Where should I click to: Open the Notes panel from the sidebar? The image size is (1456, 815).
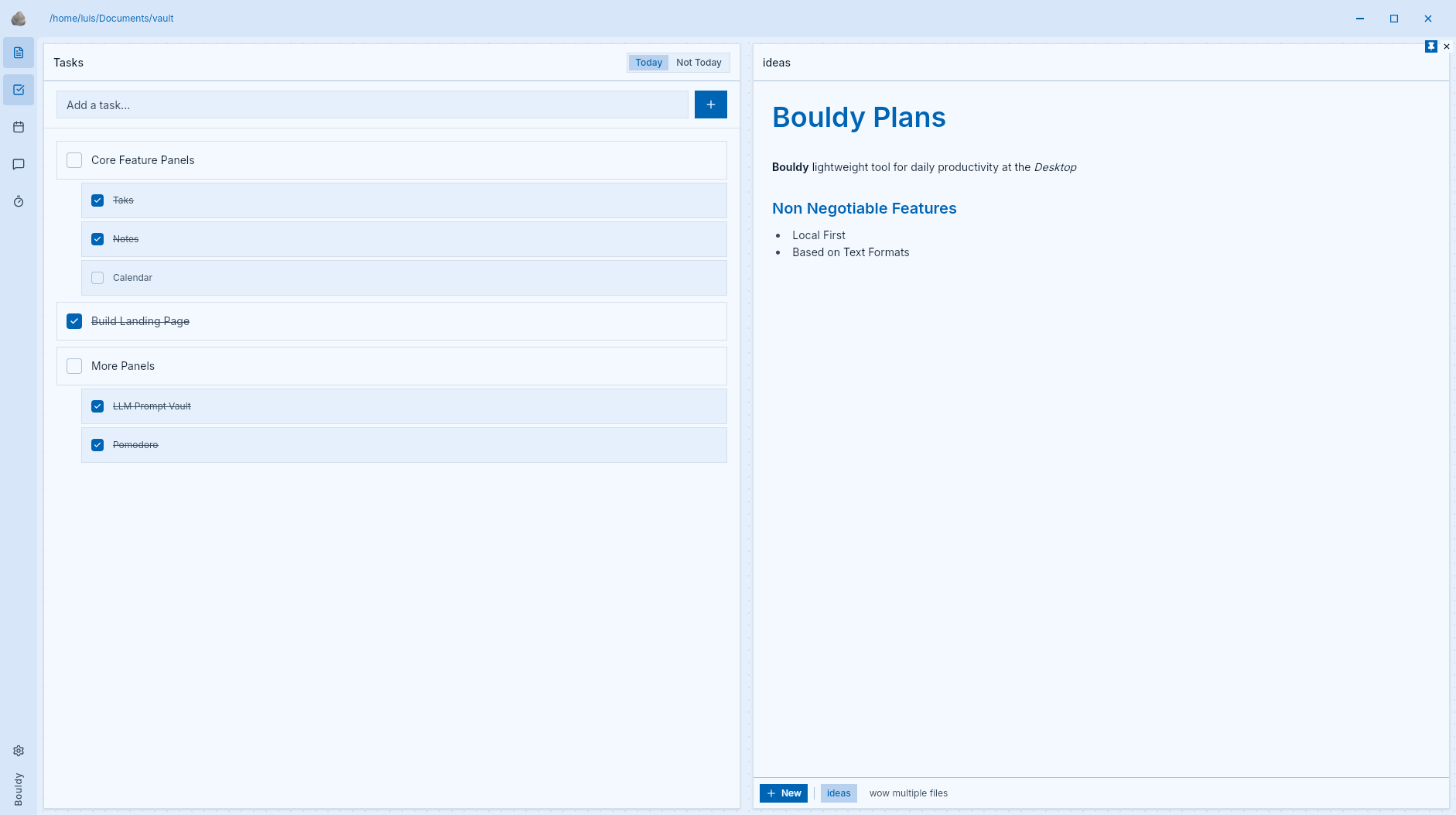click(x=18, y=53)
